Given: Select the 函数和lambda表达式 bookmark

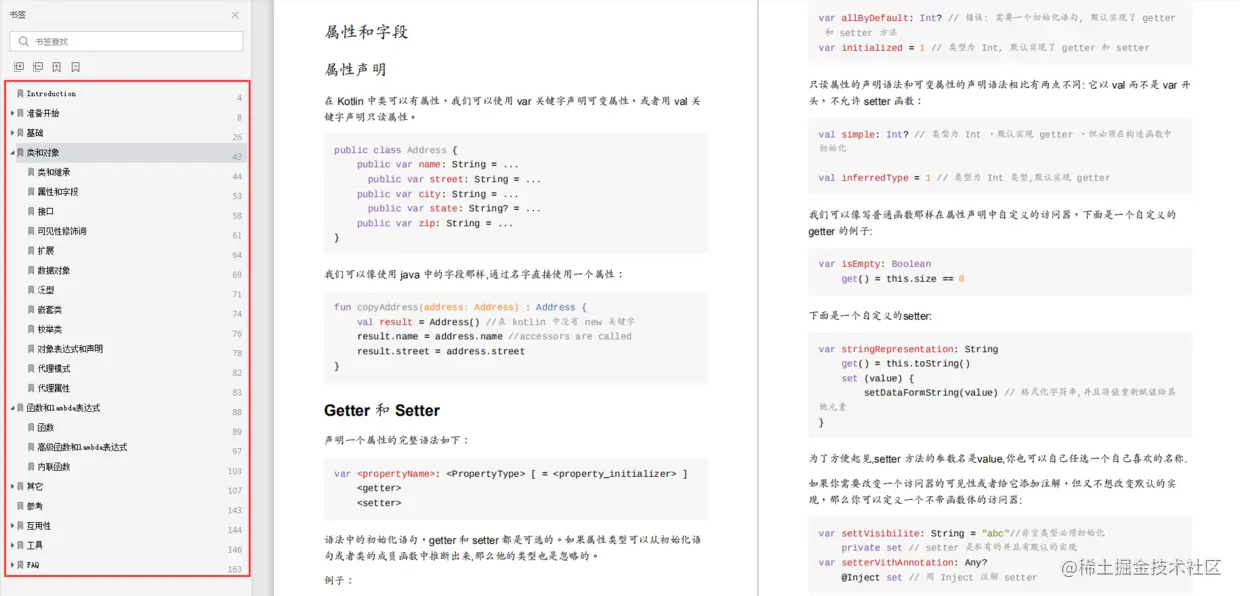Looking at the screenshot, I should point(63,408).
